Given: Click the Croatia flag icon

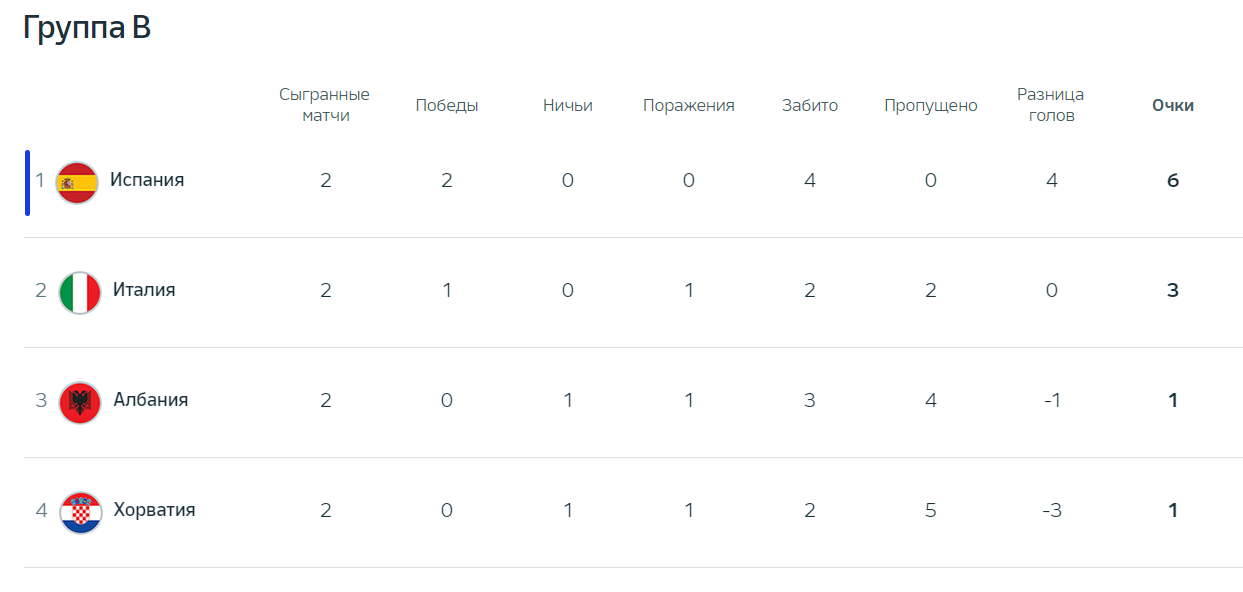Looking at the screenshot, I should coord(80,512).
